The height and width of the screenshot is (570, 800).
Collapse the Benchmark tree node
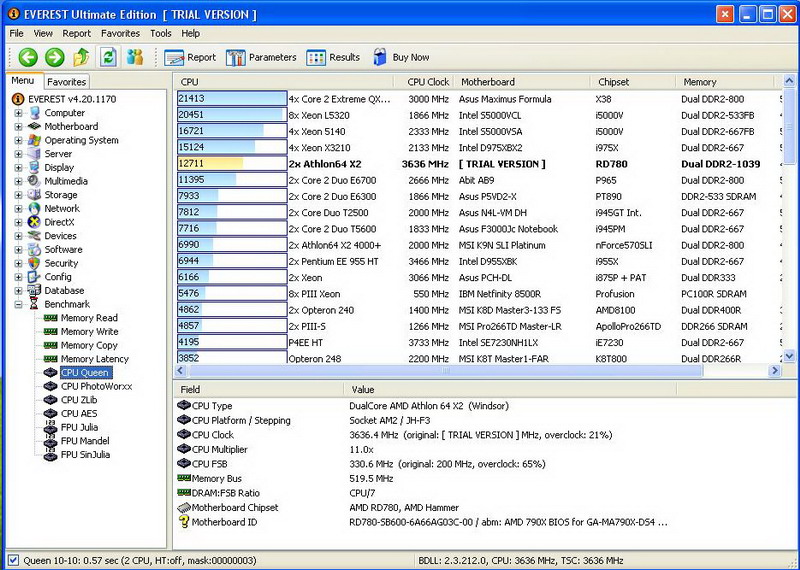pos(18,304)
